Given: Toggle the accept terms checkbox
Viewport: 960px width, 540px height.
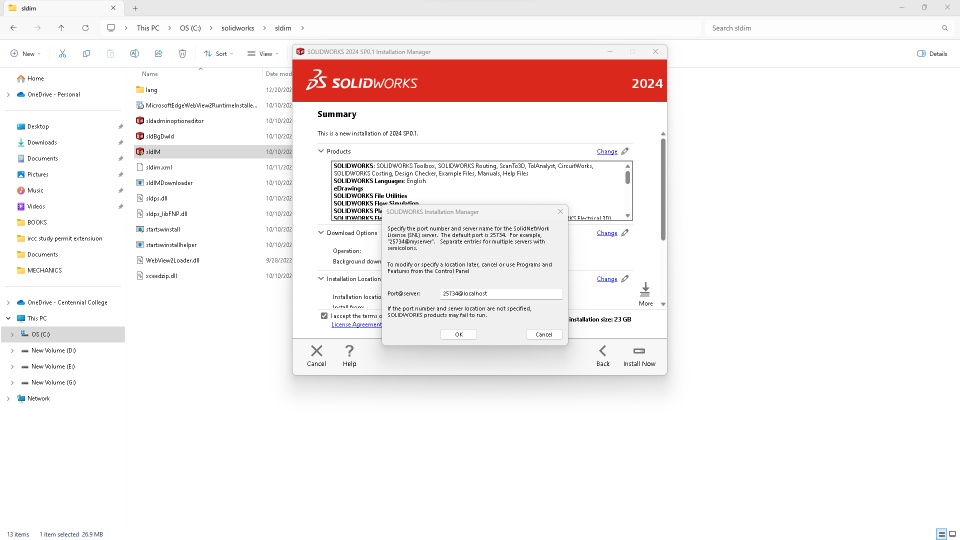Looking at the screenshot, I should pos(324,316).
